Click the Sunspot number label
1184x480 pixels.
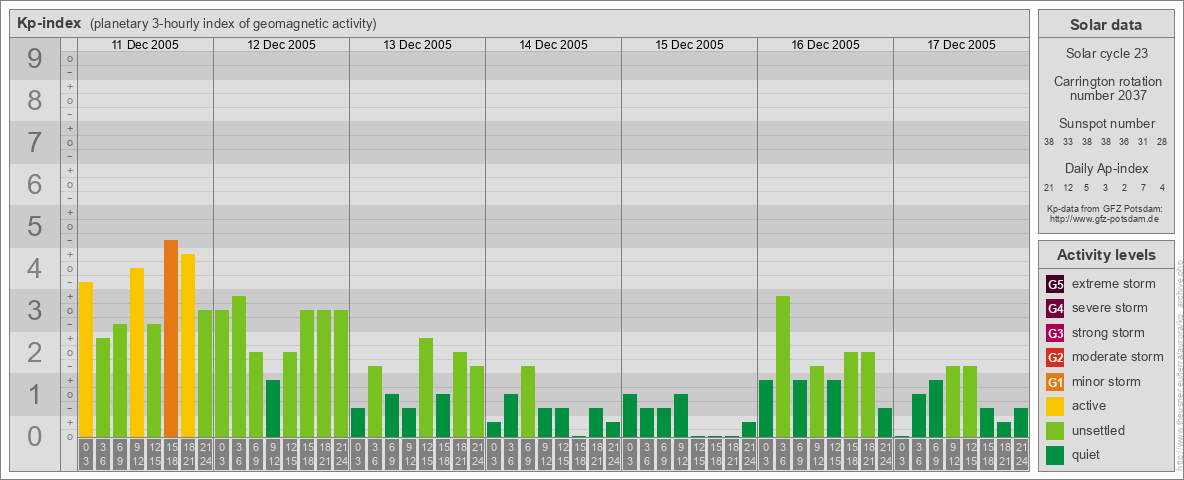pos(1107,124)
